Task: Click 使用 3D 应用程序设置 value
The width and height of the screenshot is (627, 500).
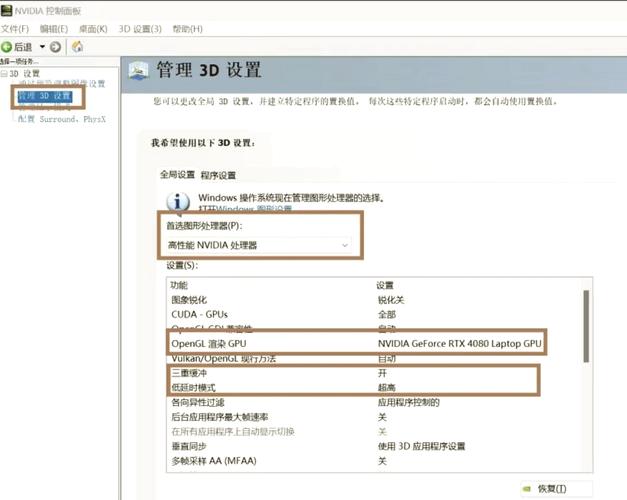Action: [x=421, y=446]
